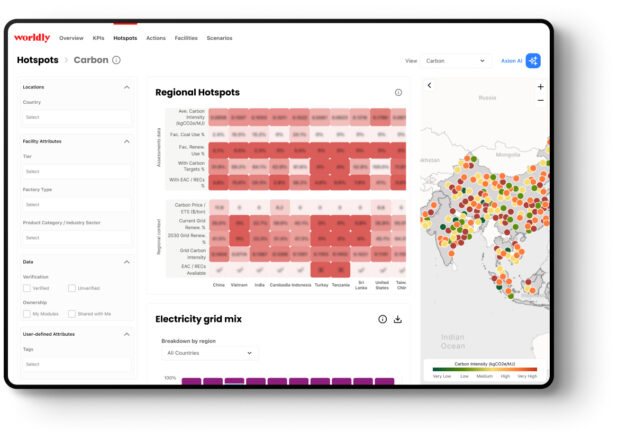
Task: Click the Regional Hotspots info icon
Action: point(398,92)
